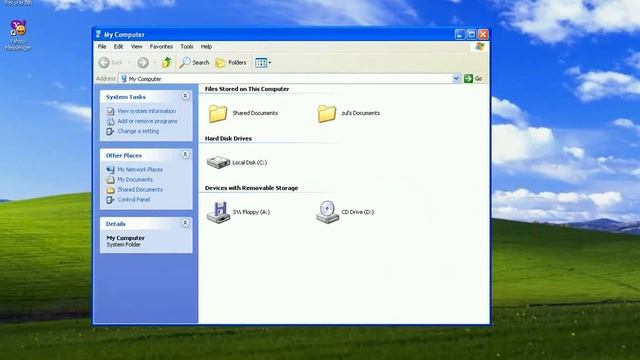This screenshot has width=640, height=360.
Task: Click the CD Drive (D:) label
Action: pos(358,212)
